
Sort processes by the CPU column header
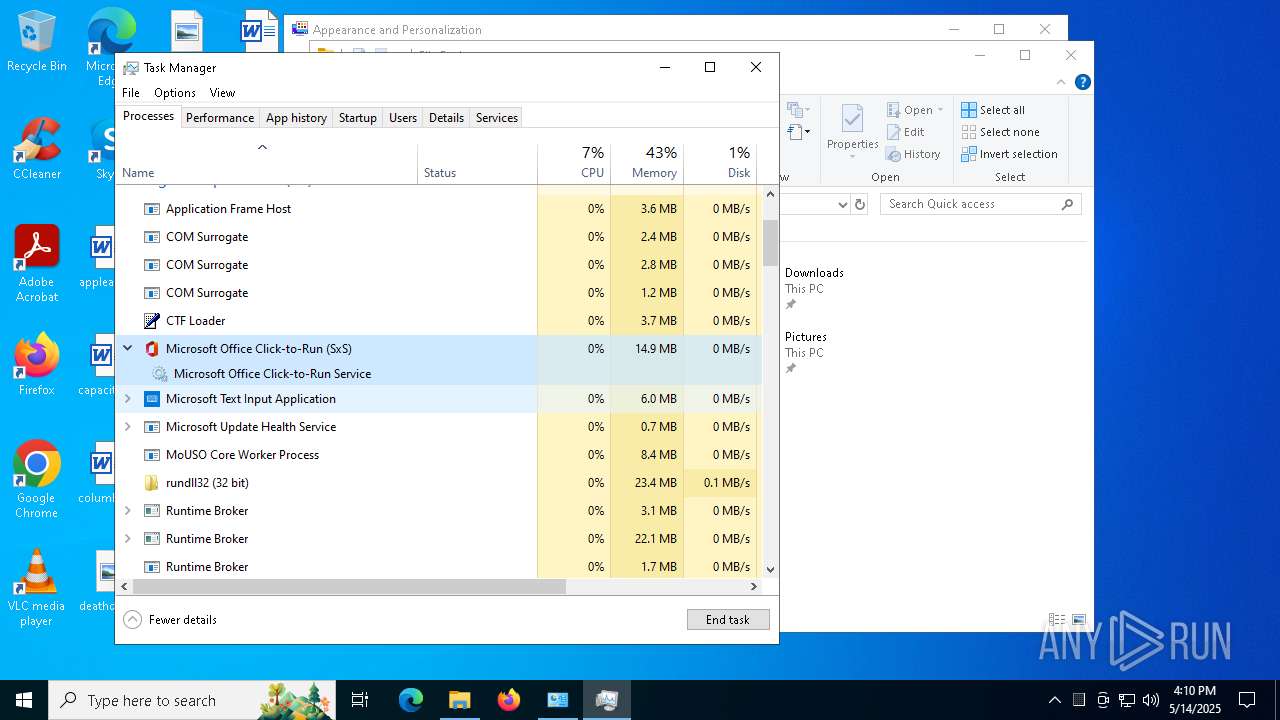tap(574, 163)
